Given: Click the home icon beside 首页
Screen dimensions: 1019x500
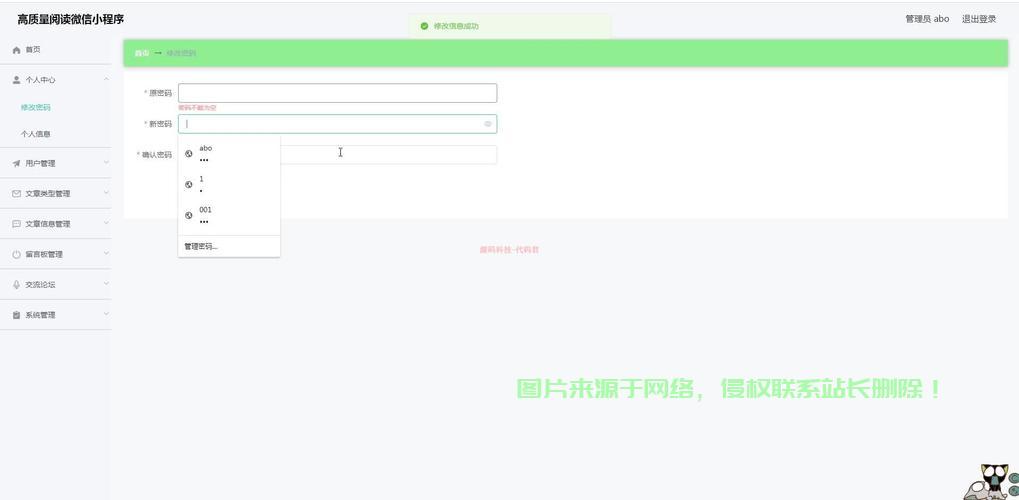Looking at the screenshot, I should click(x=16, y=50).
